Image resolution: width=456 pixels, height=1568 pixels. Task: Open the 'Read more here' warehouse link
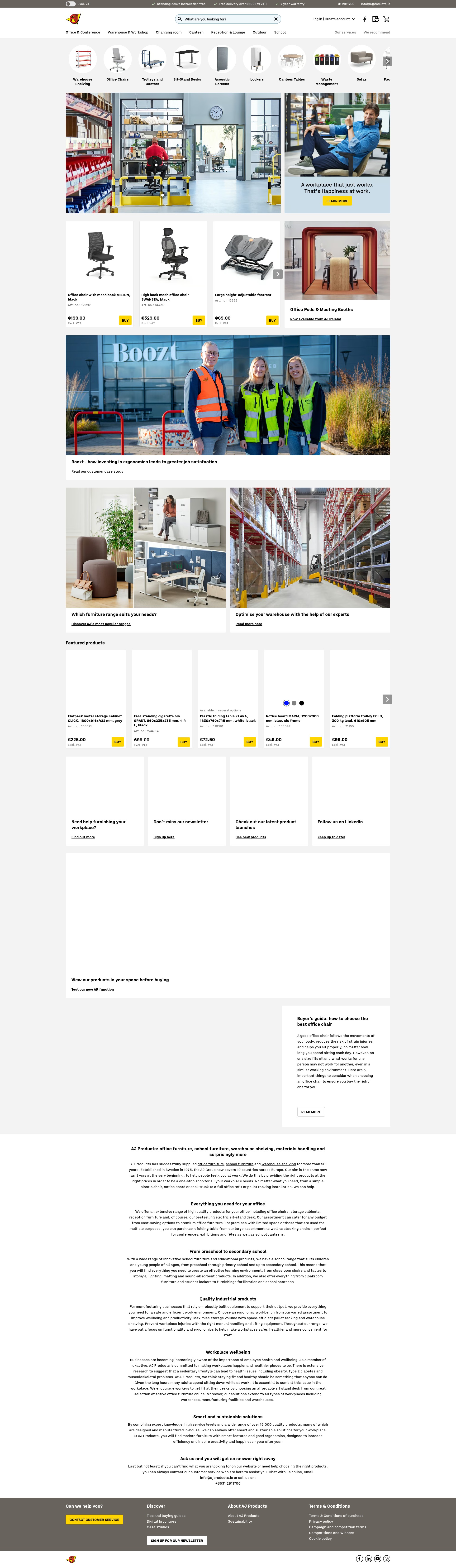pyautogui.click(x=249, y=624)
